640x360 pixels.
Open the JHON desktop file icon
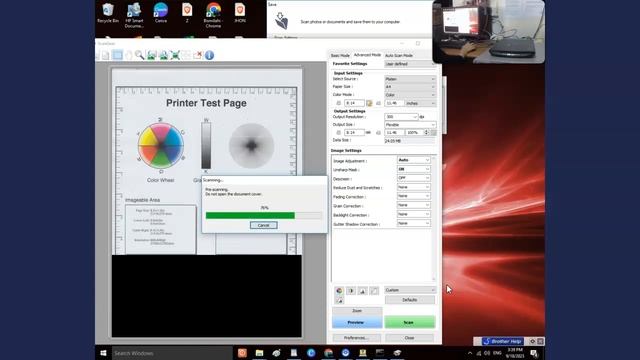[x=240, y=13]
